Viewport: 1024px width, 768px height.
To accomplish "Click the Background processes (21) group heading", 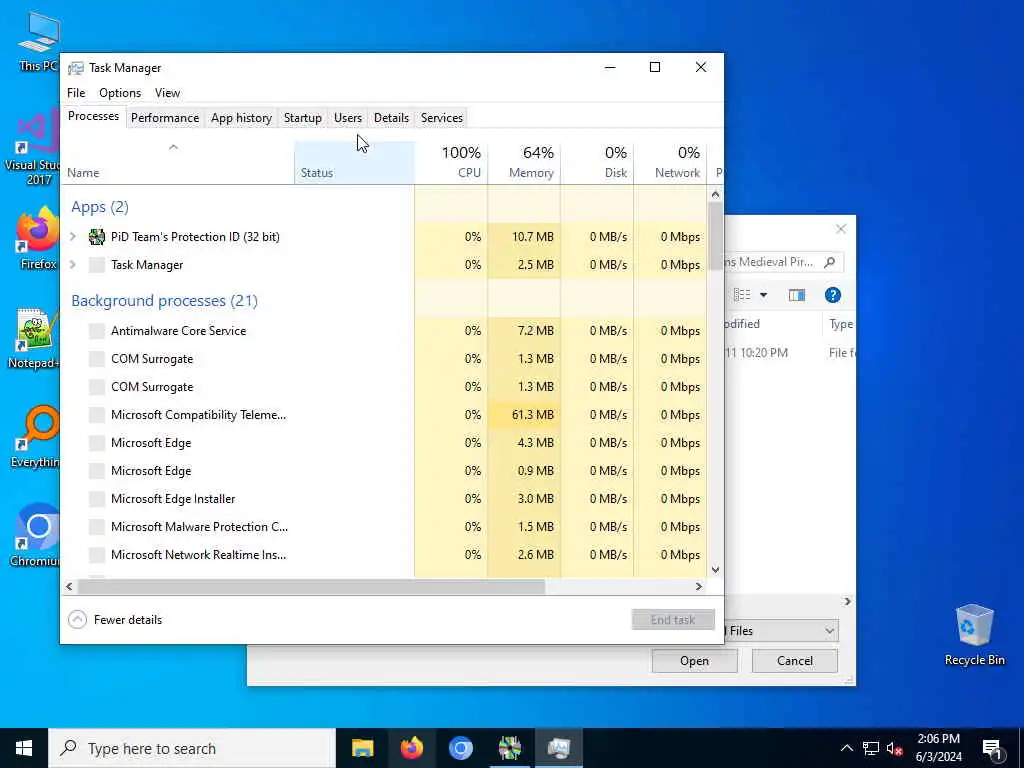I will [x=165, y=300].
